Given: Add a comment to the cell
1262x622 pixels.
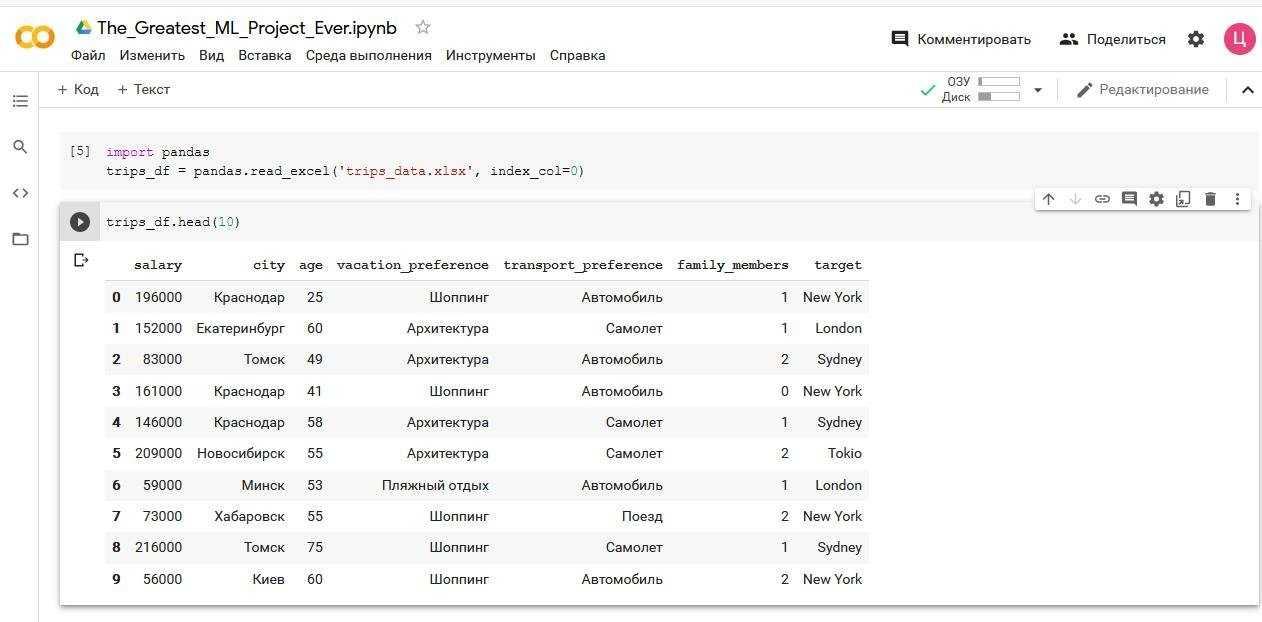Looking at the screenshot, I should click(x=1129, y=199).
